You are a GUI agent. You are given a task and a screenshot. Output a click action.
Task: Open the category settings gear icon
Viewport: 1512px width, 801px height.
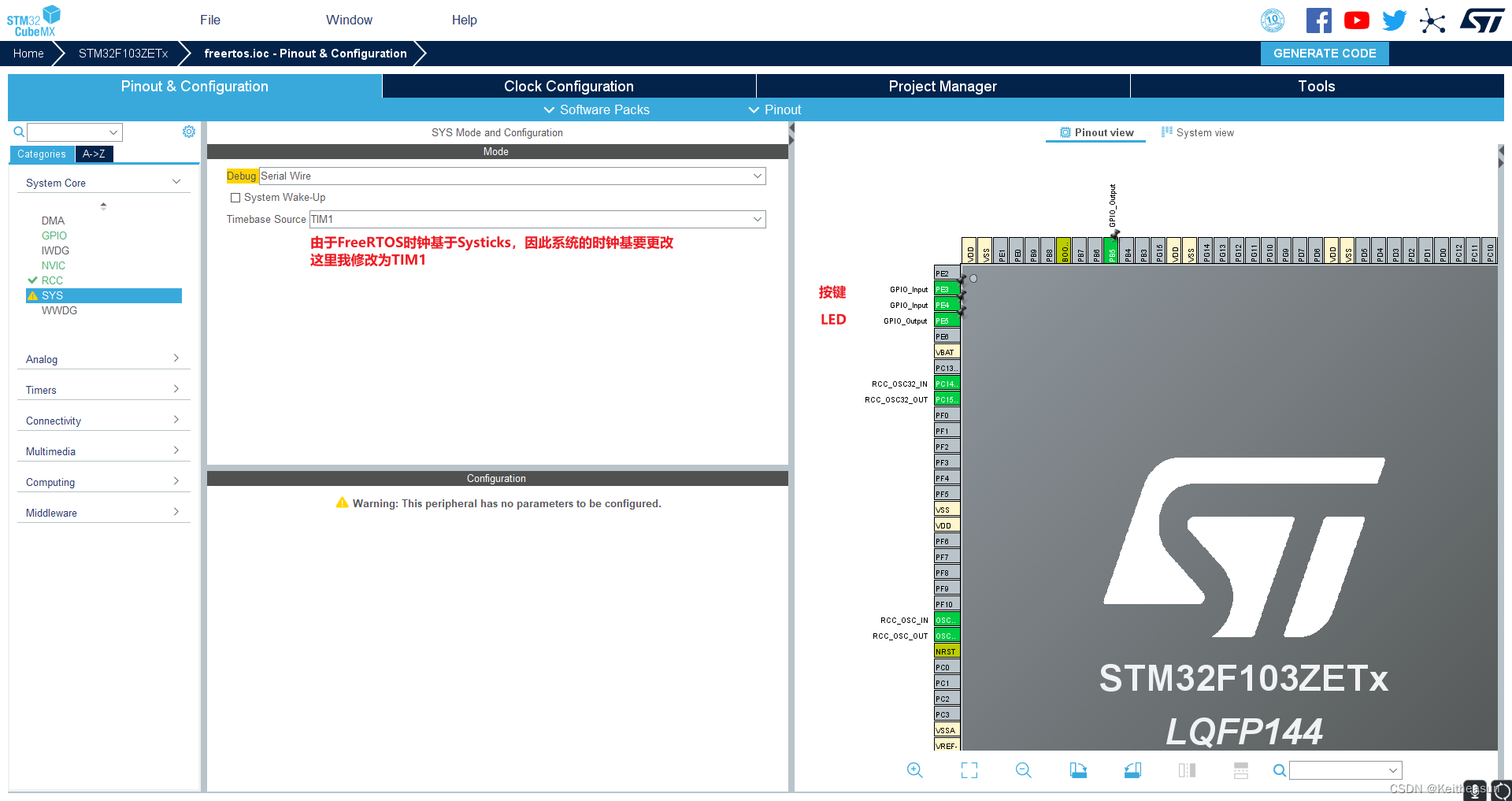click(x=189, y=132)
